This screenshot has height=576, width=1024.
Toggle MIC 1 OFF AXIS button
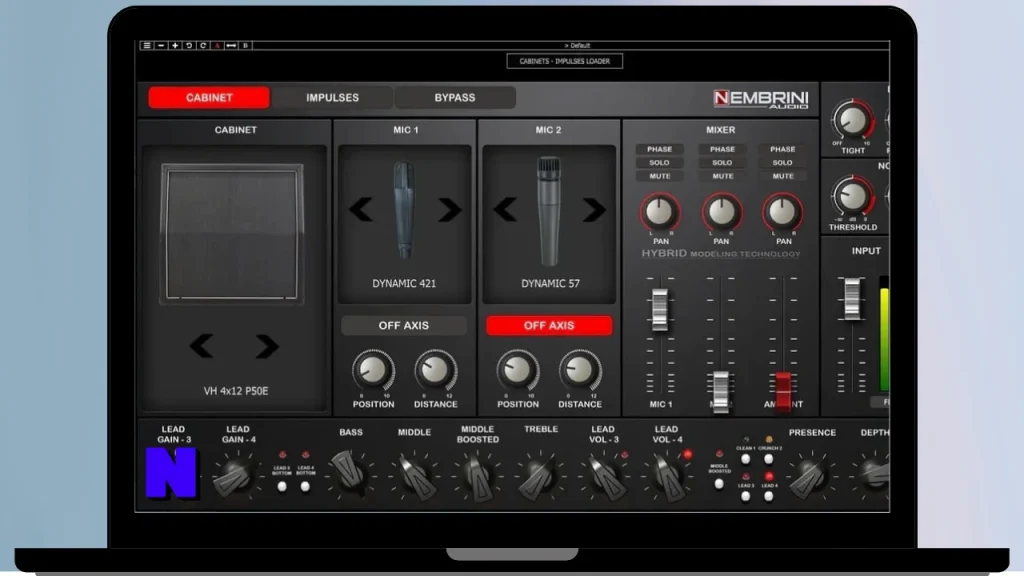404,325
